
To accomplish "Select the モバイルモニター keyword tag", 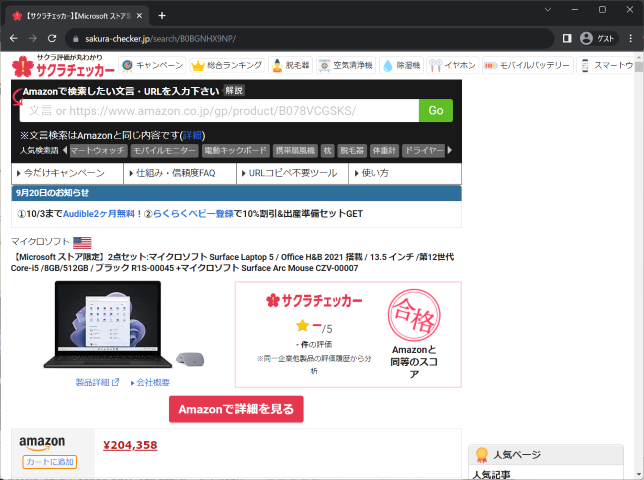I will pyautogui.click(x=164, y=151).
